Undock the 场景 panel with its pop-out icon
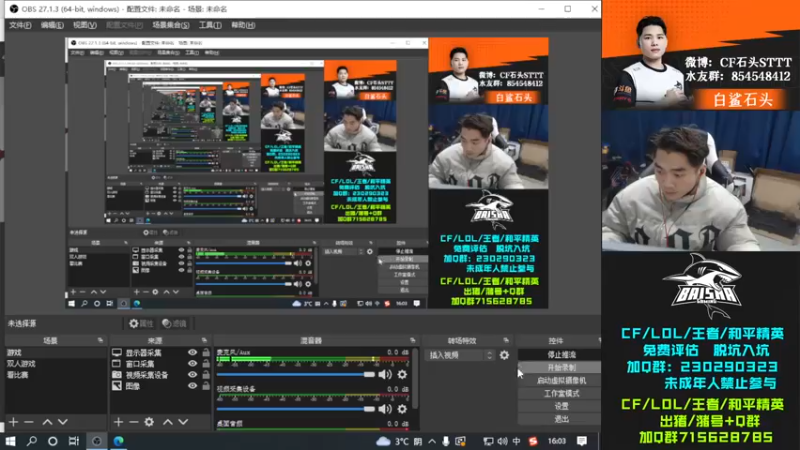Image resolution: width=800 pixels, height=450 pixels. 100,340
